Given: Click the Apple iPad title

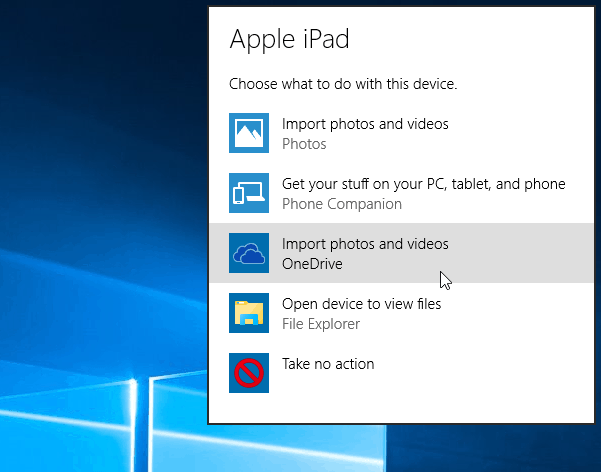Looking at the screenshot, I should pyautogui.click(x=289, y=40).
